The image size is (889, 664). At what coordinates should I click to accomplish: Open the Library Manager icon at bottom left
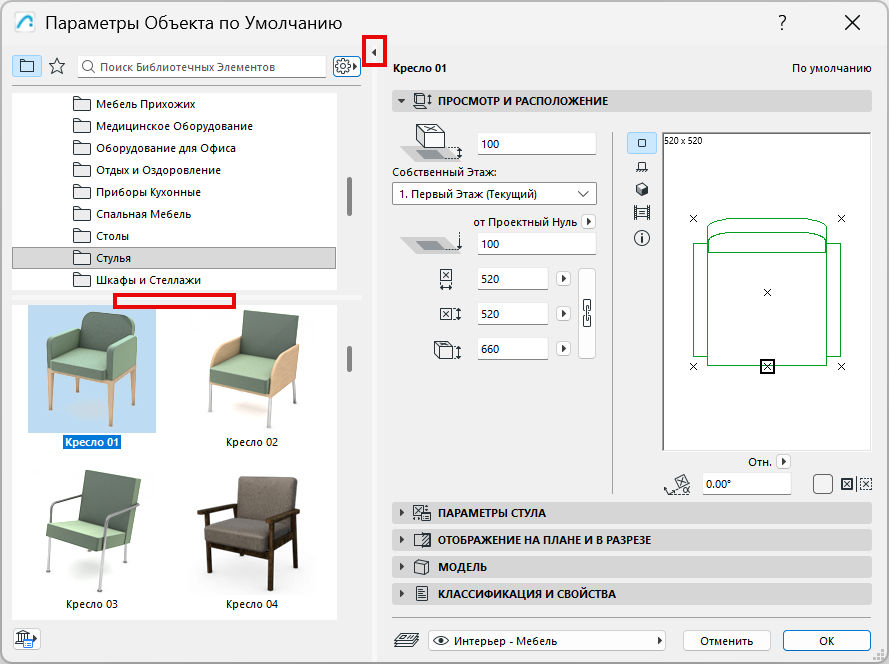click(27, 639)
